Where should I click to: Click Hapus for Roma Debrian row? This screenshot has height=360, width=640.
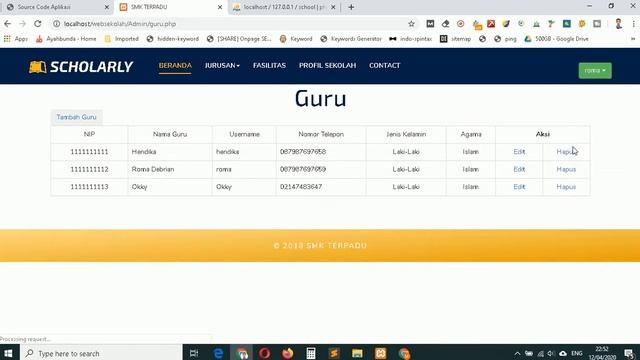point(566,169)
